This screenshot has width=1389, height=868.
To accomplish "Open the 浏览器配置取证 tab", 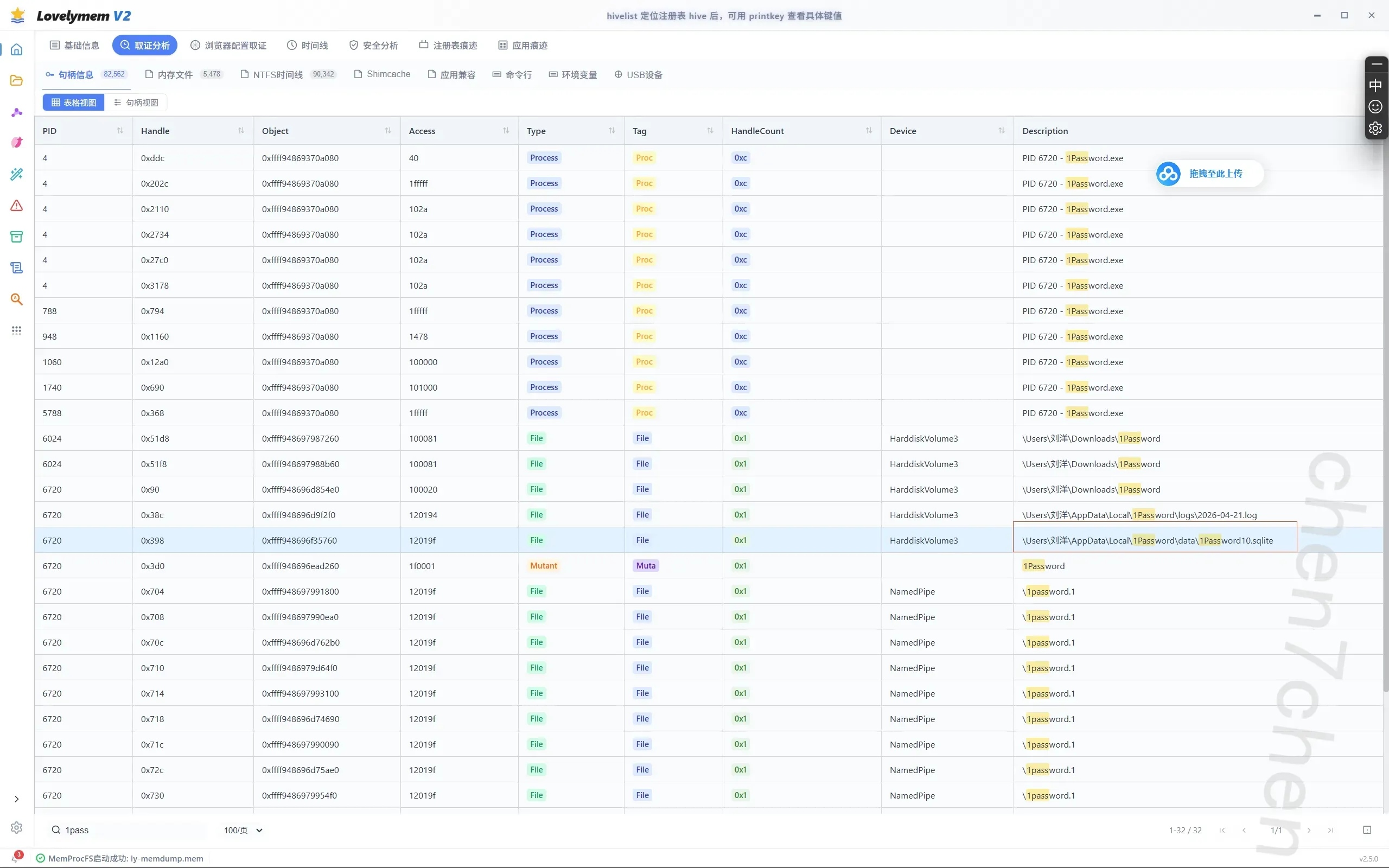I will point(228,46).
